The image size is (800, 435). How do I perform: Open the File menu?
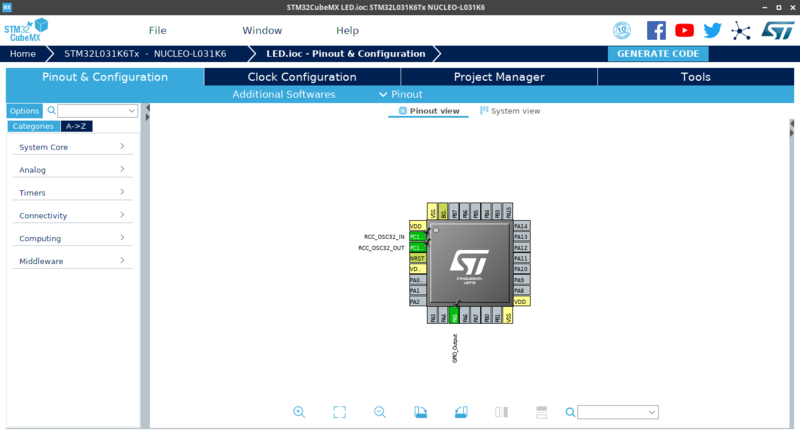coord(158,31)
